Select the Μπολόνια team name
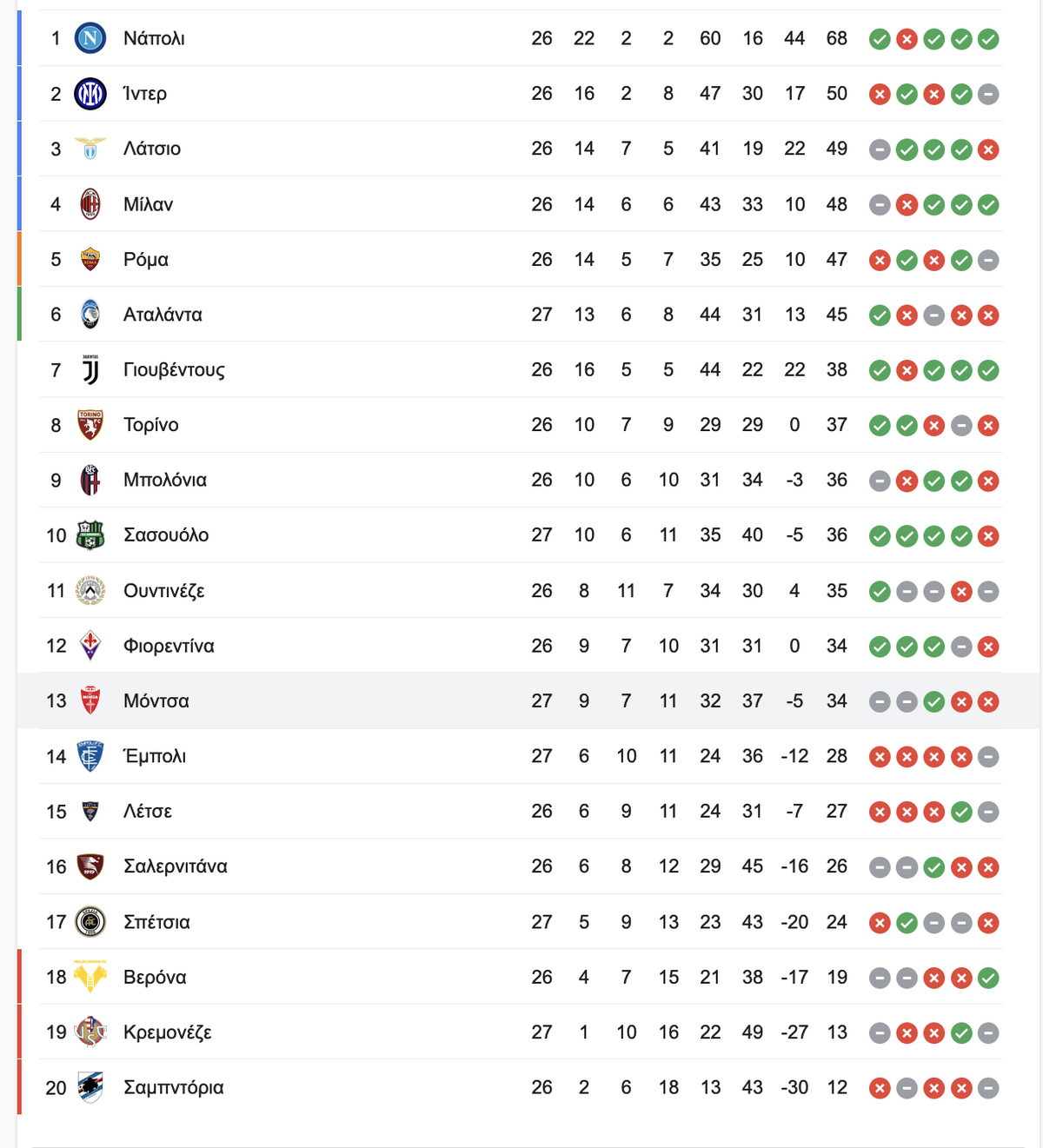The width and height of the screenshot is (1043, 1148). point(165,480)
